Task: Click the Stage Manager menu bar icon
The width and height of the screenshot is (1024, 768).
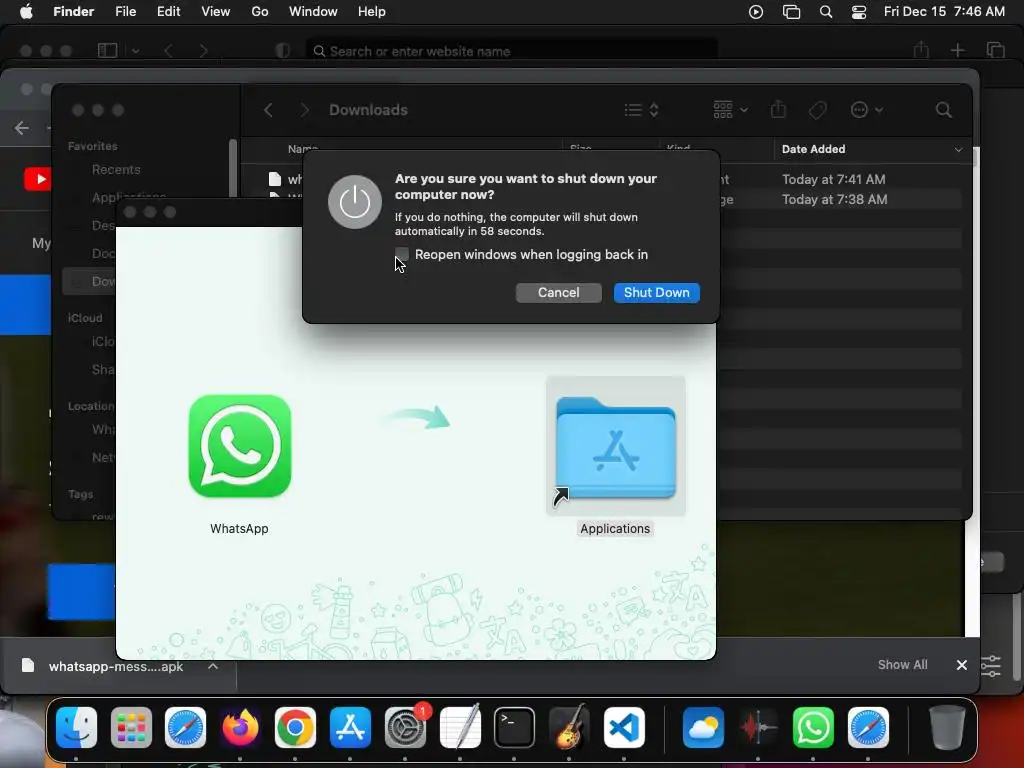Action: click(792, 12)
